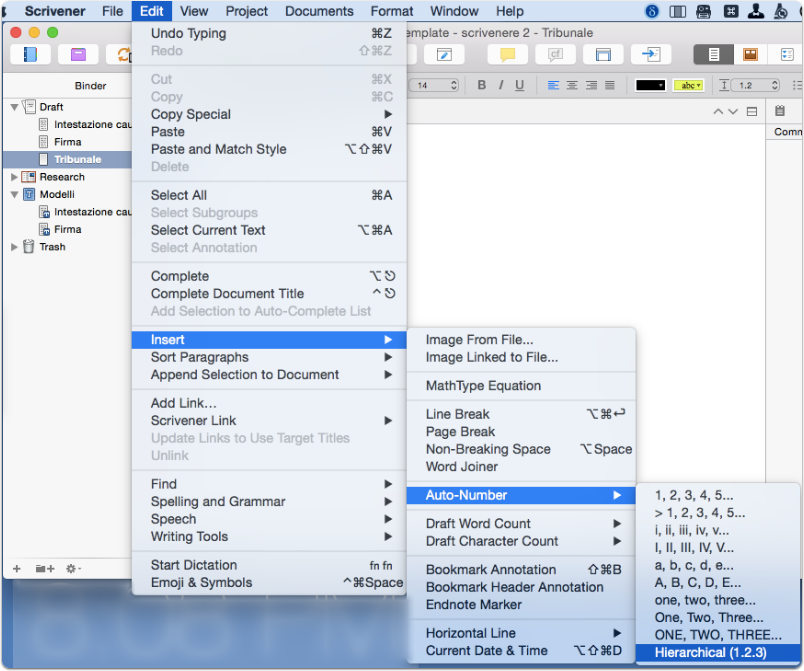Open the black text color swatch
The image size is (804, 671).
pos(650,85)
